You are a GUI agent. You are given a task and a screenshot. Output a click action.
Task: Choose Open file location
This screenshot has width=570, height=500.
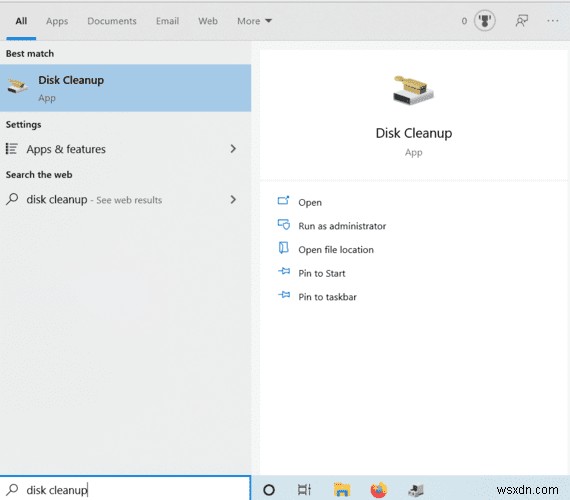[336, 250]
